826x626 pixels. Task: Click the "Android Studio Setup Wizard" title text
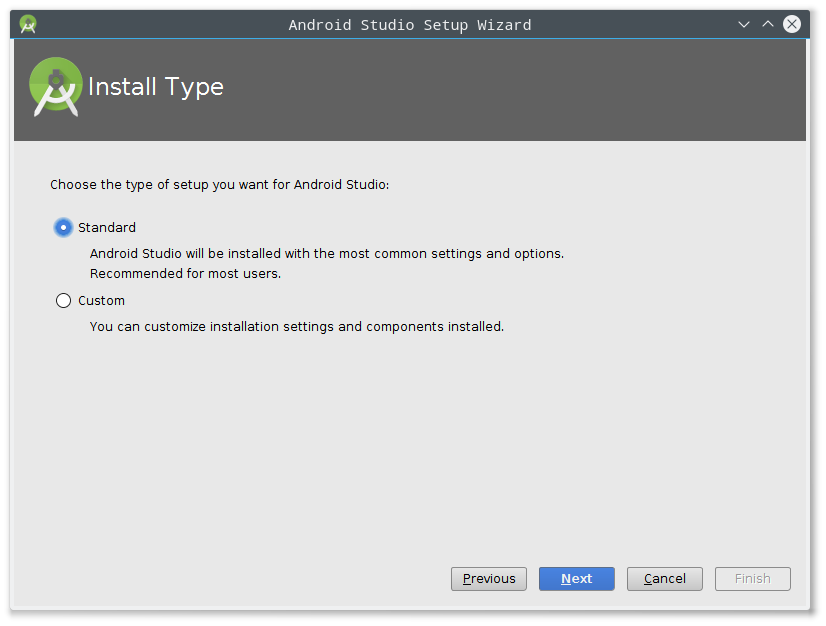(410, 25)
